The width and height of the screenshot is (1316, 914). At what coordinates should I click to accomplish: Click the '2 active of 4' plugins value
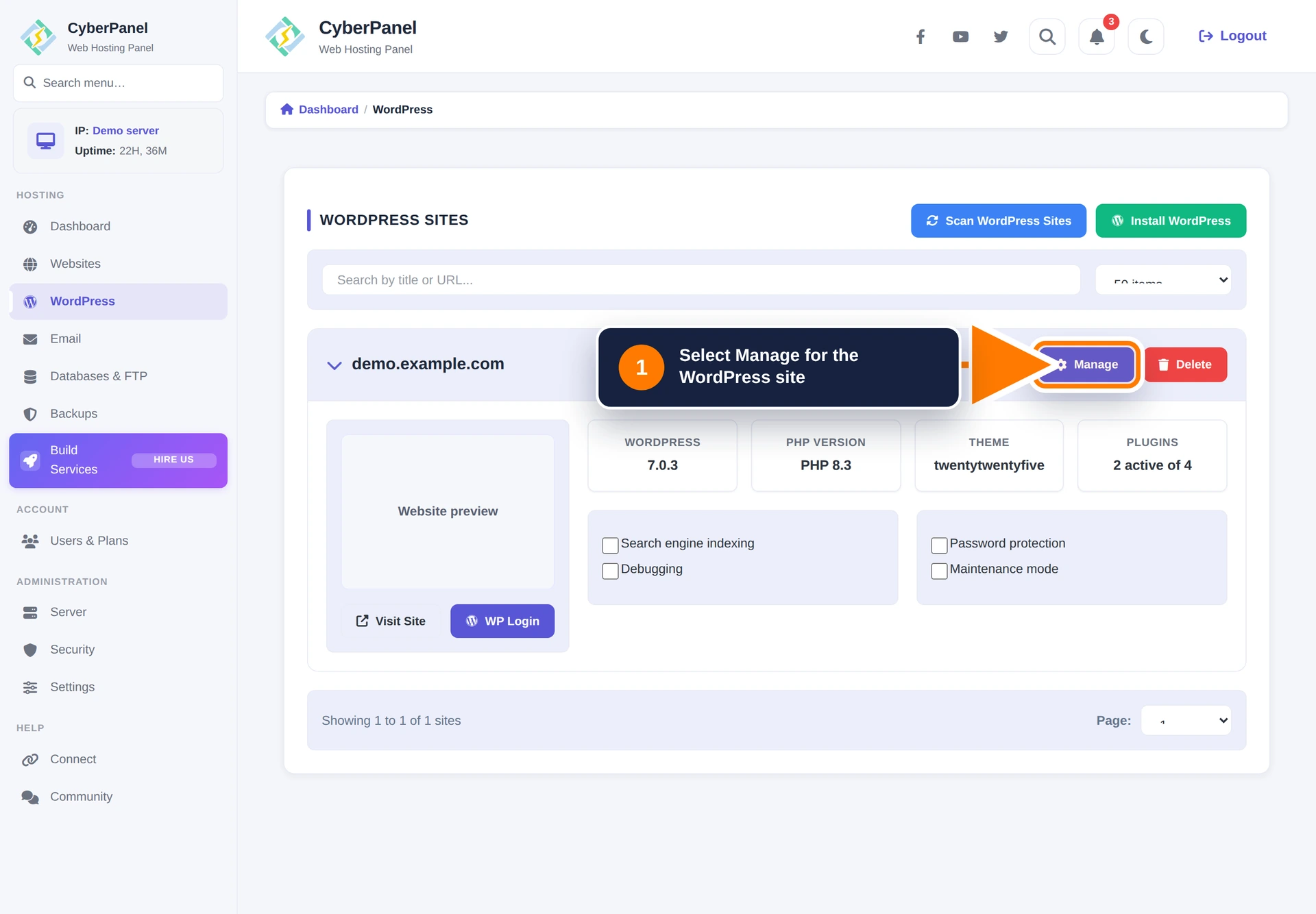click(x=1152, y=465)
